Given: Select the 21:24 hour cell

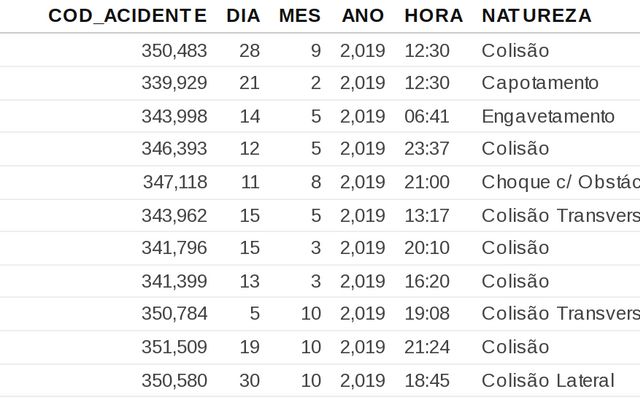Looking at the screenshot, I should pyautogui.click(x=427, y=347).
